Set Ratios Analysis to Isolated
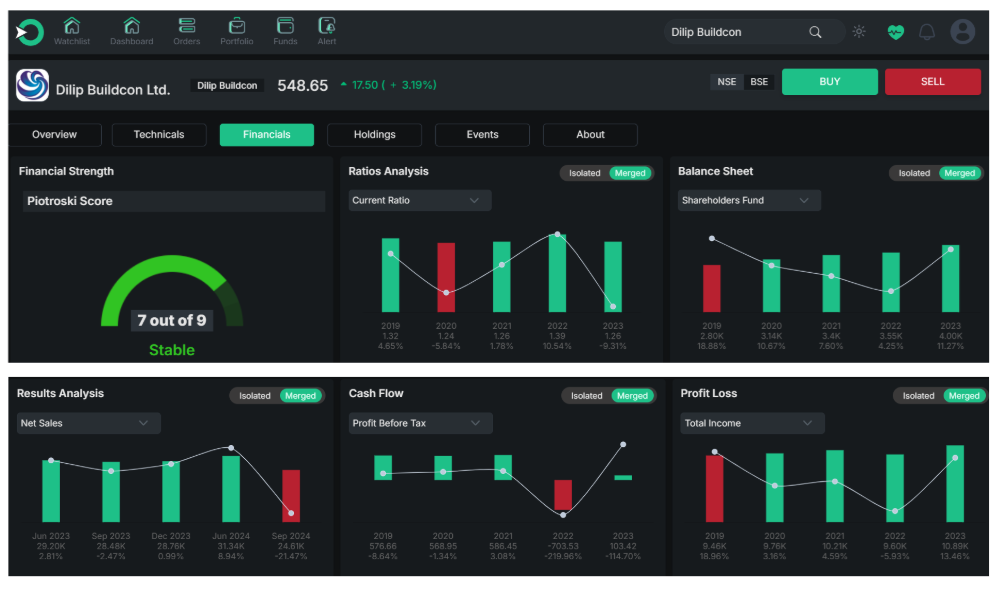Screen dimensions: 1002x589 coord(585,173)
